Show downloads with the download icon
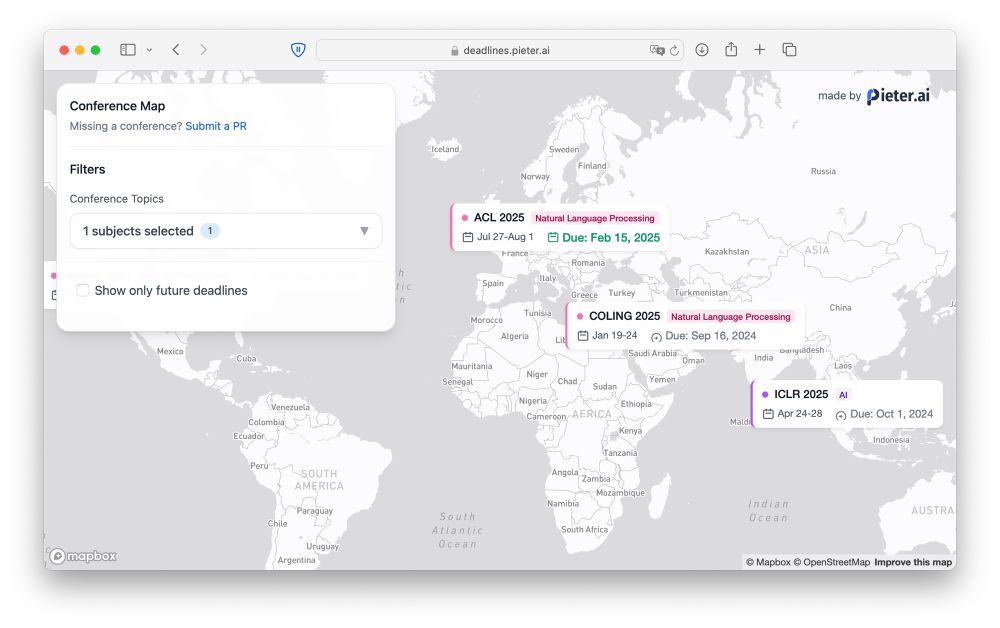1000x628 pixels. [702, 50]
